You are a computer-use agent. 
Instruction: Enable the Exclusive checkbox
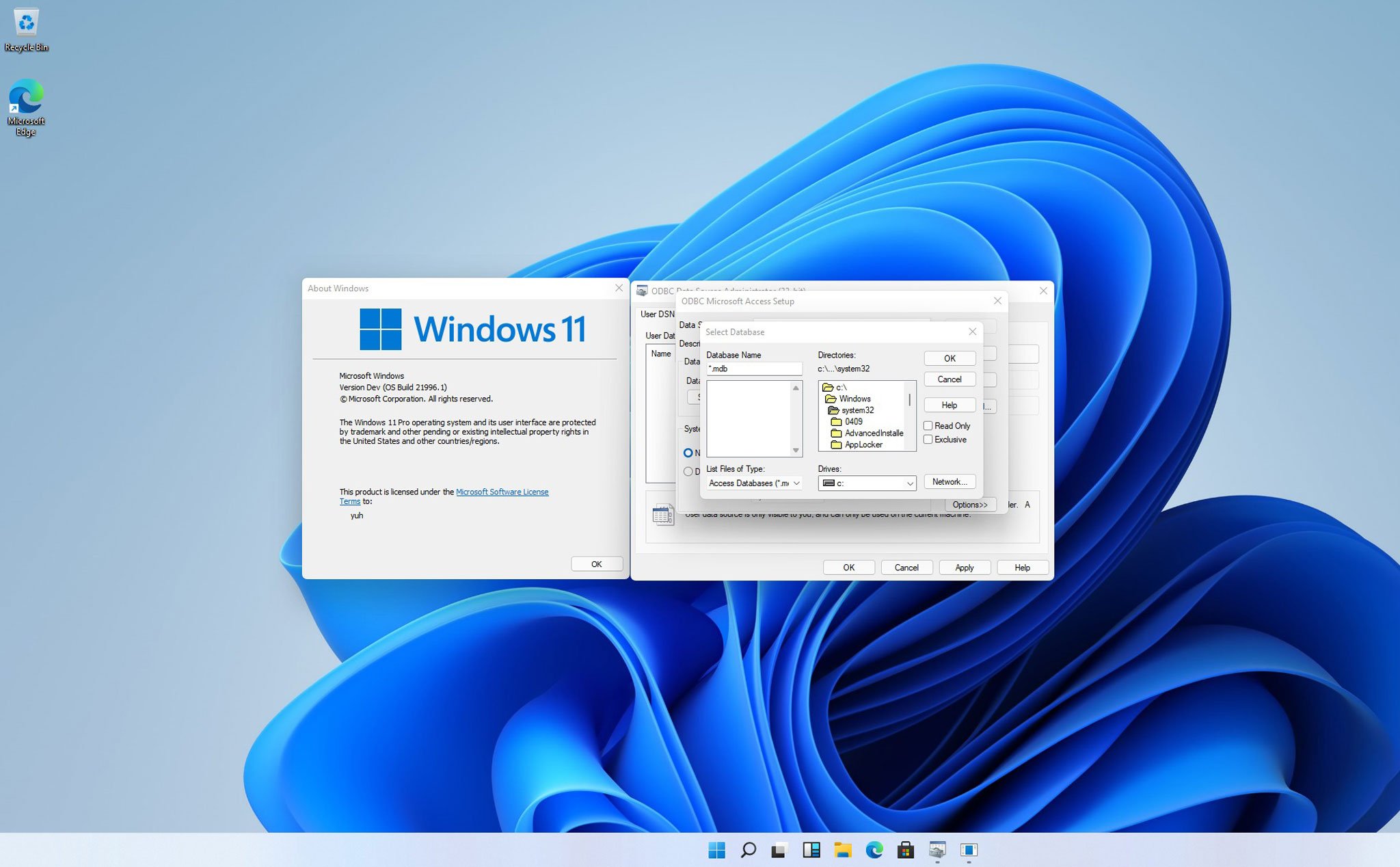coord(928,439)
